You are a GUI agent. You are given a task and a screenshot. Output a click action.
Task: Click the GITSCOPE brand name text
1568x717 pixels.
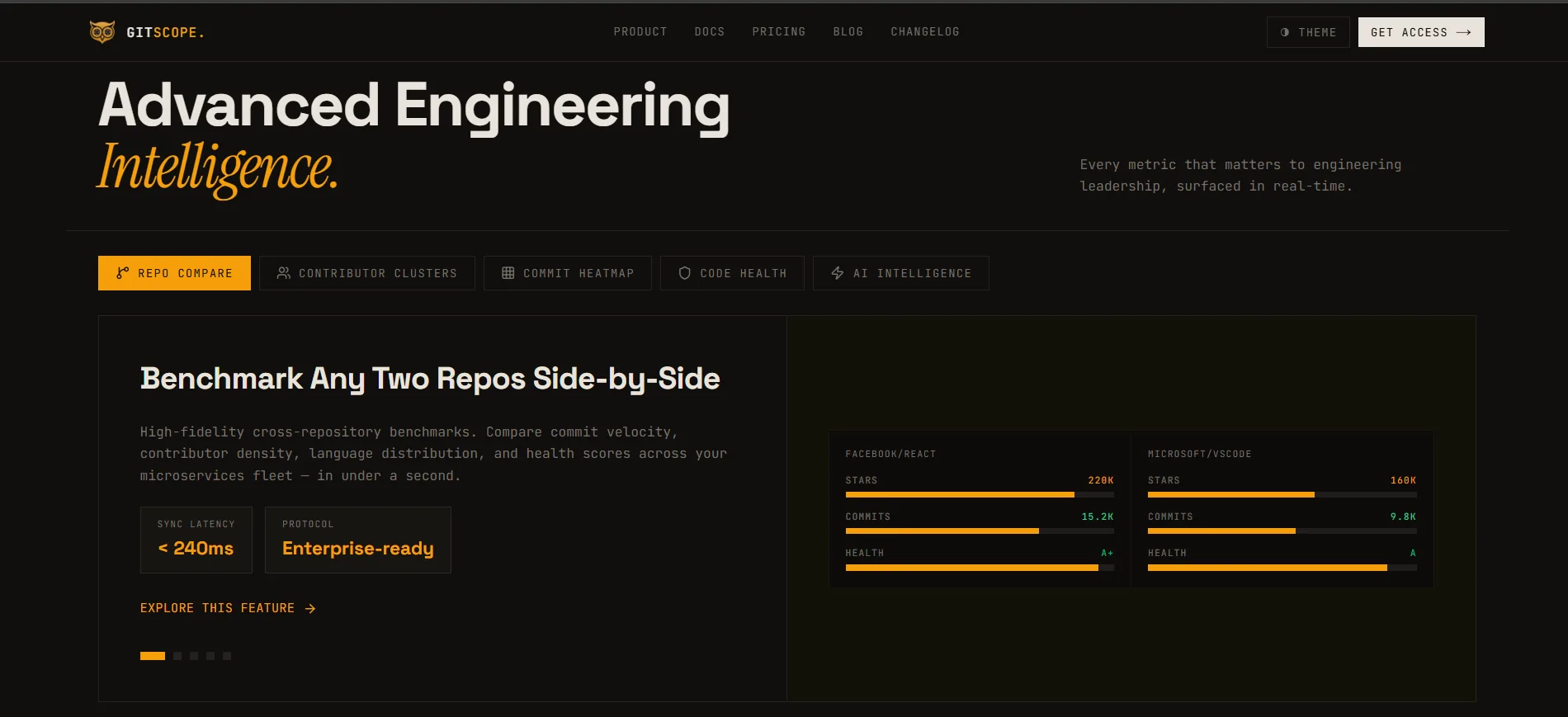coord(165,33)
